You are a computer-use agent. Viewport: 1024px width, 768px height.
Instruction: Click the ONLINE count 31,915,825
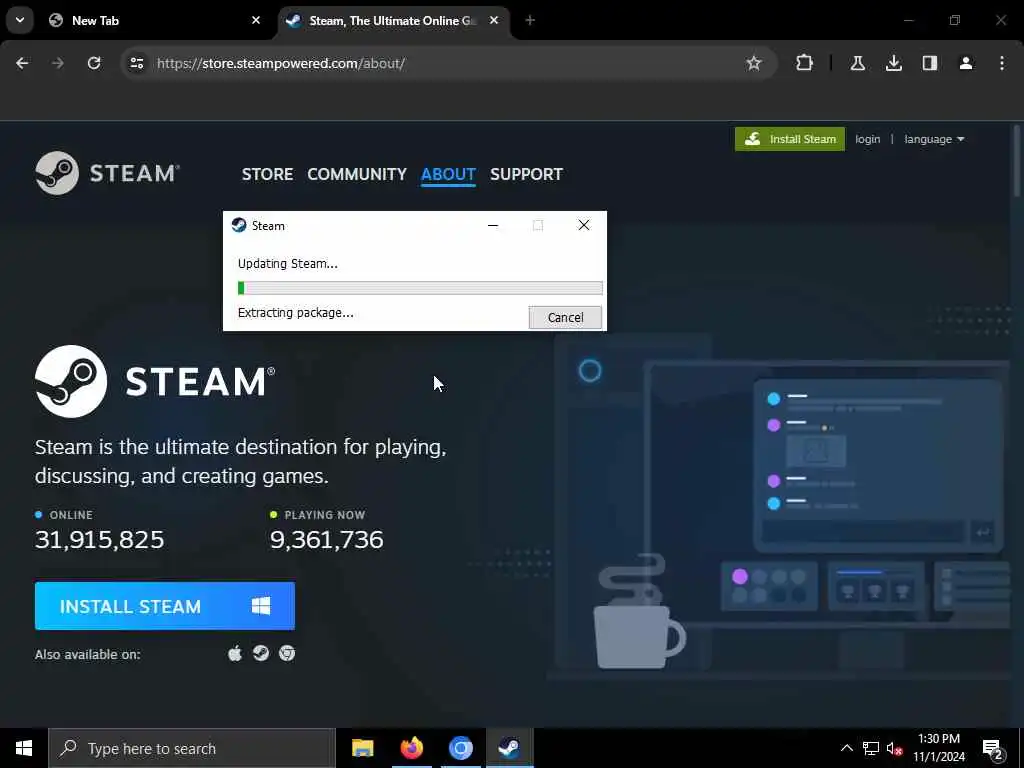99,539
